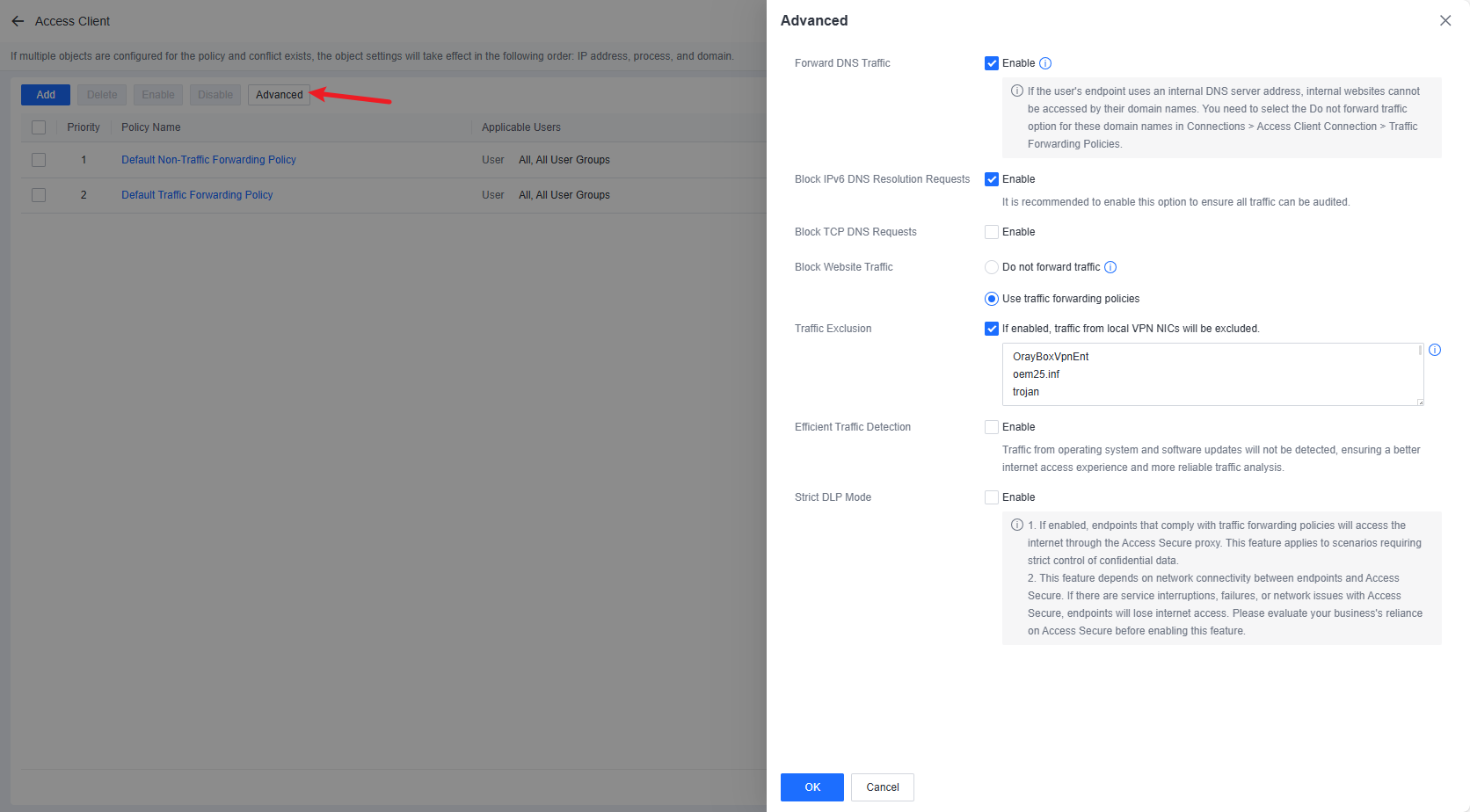Click the 'OrayBoxVpnEnt' entry text
Image resolution: width=1470 pixels, height=812 pixels.
[x=1051, y=357]
